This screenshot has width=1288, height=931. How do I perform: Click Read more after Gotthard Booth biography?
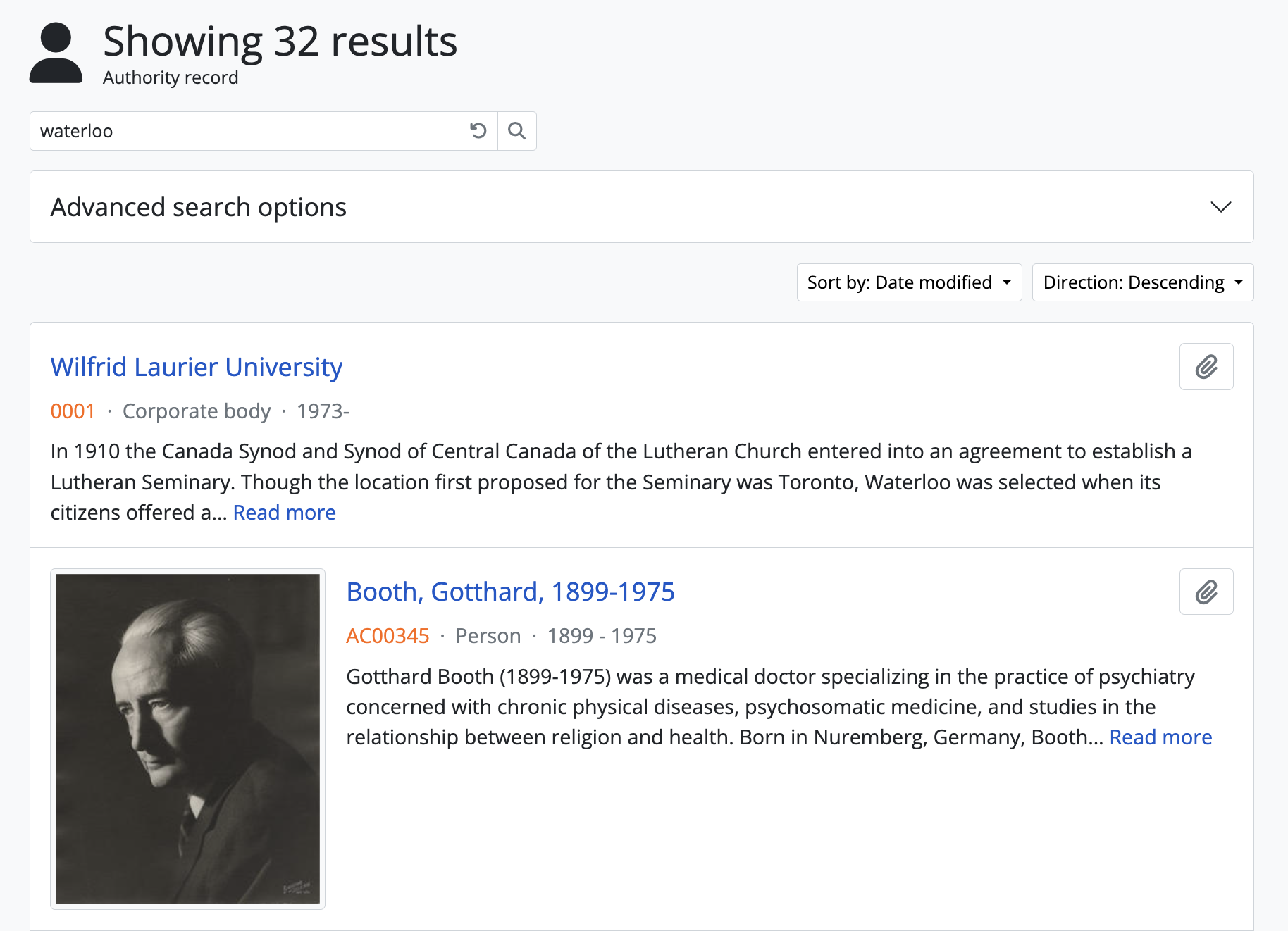tap(1160, 737)
